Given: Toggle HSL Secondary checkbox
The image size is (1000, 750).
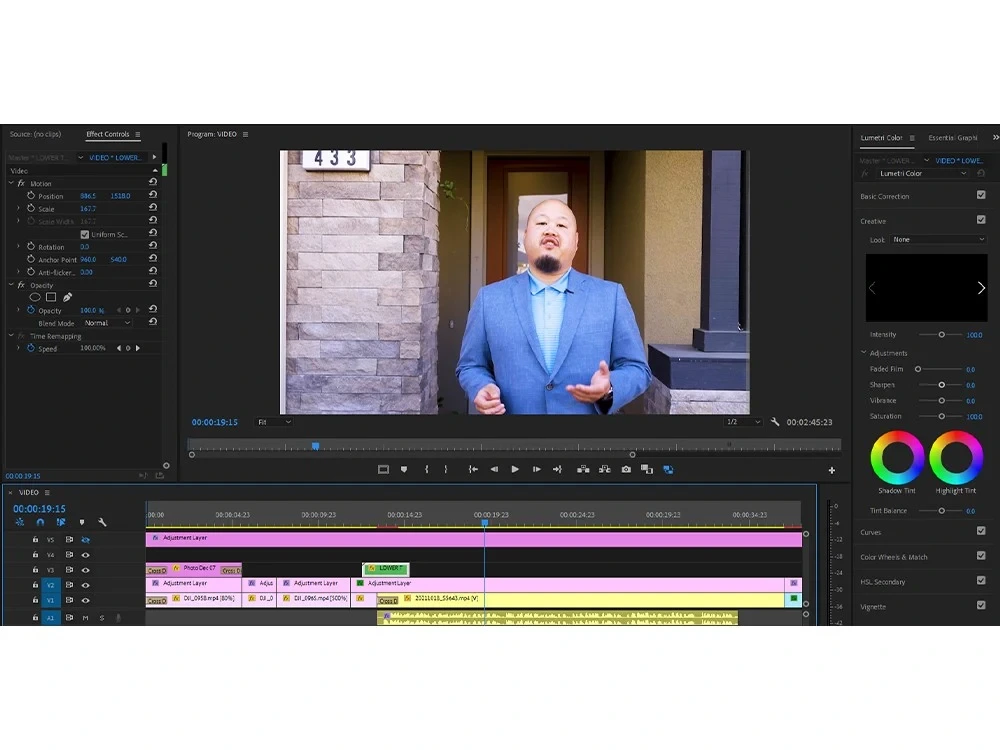Looking at the screenshot, I should [981, 580].
